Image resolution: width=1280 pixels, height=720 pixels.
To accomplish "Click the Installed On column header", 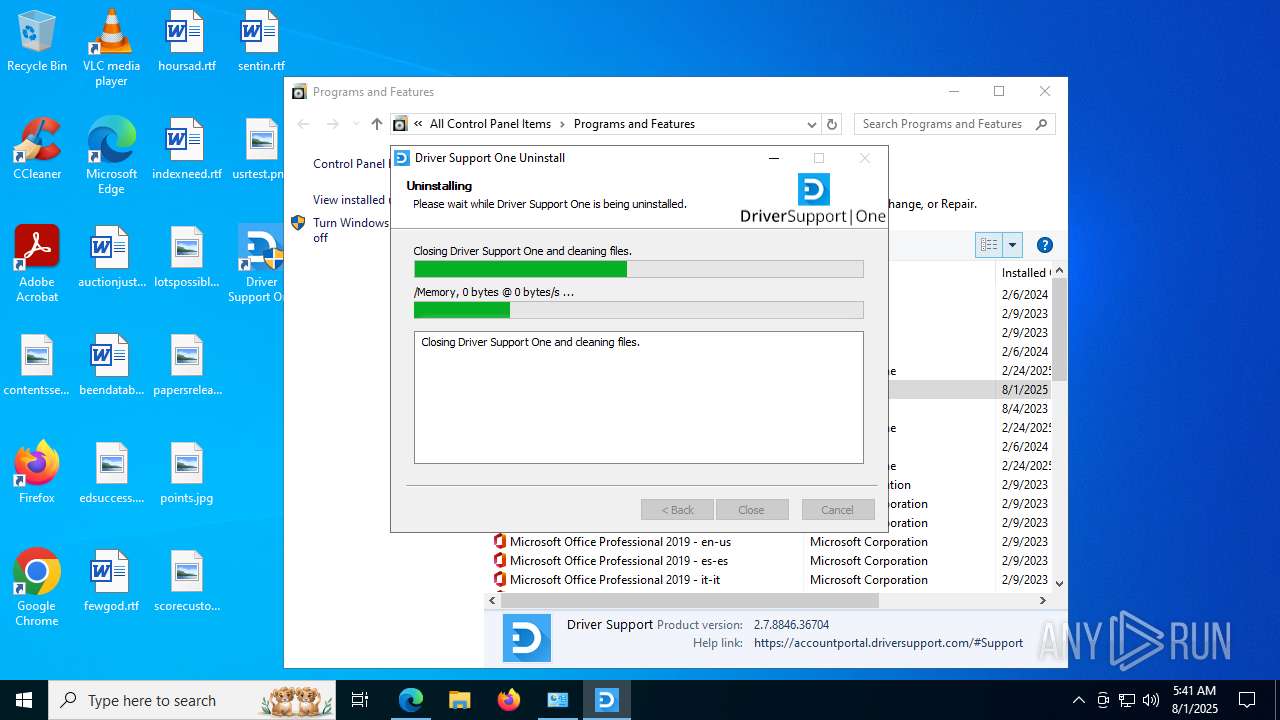I will click(x=1024, y=273).
